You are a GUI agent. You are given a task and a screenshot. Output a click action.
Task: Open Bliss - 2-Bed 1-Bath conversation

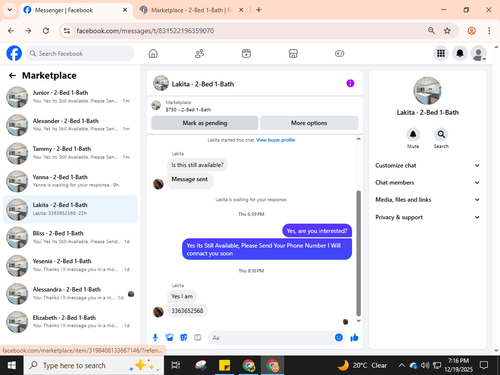tap(70, 237)
